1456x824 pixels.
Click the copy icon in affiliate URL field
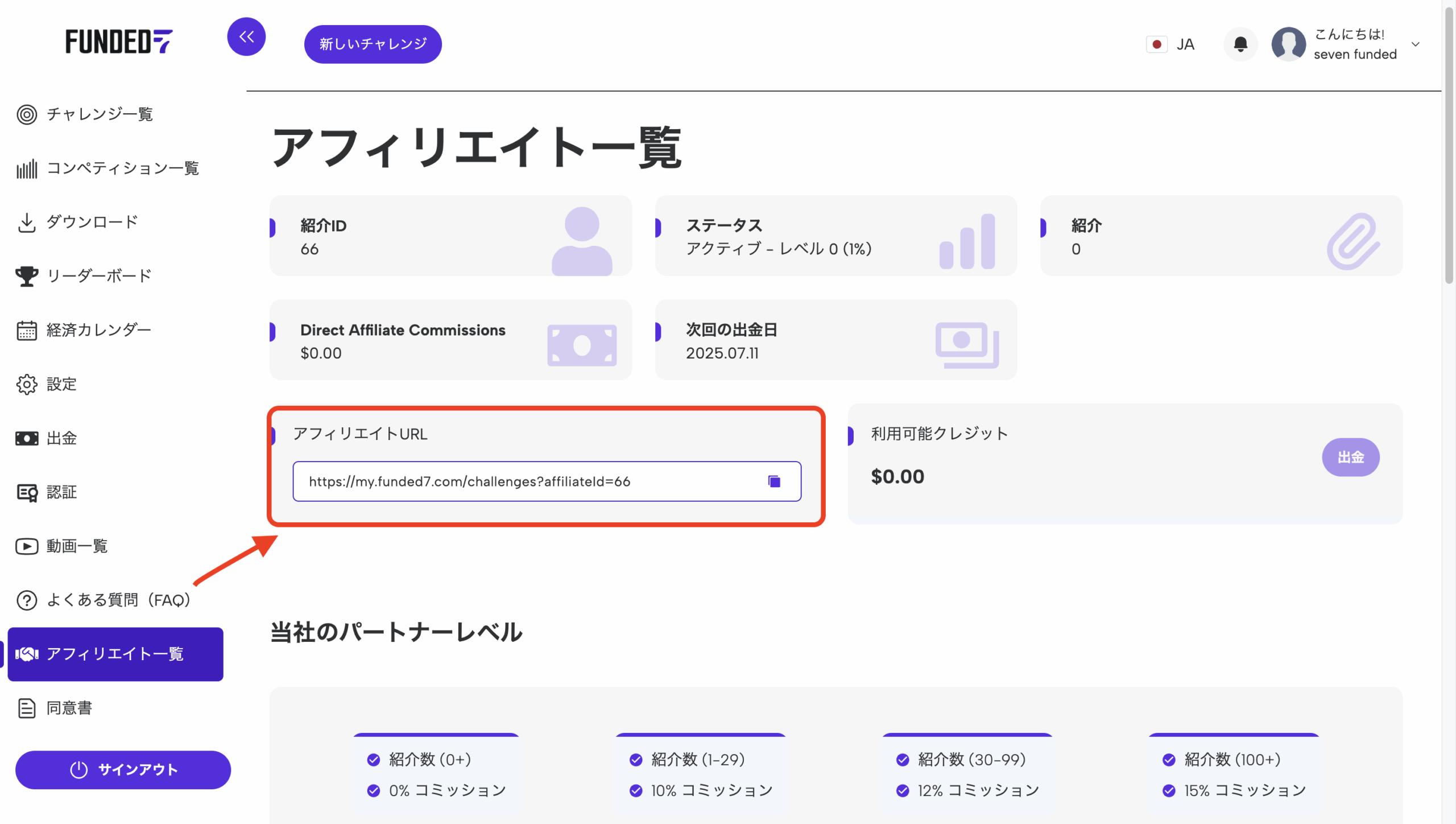point(774,481)
